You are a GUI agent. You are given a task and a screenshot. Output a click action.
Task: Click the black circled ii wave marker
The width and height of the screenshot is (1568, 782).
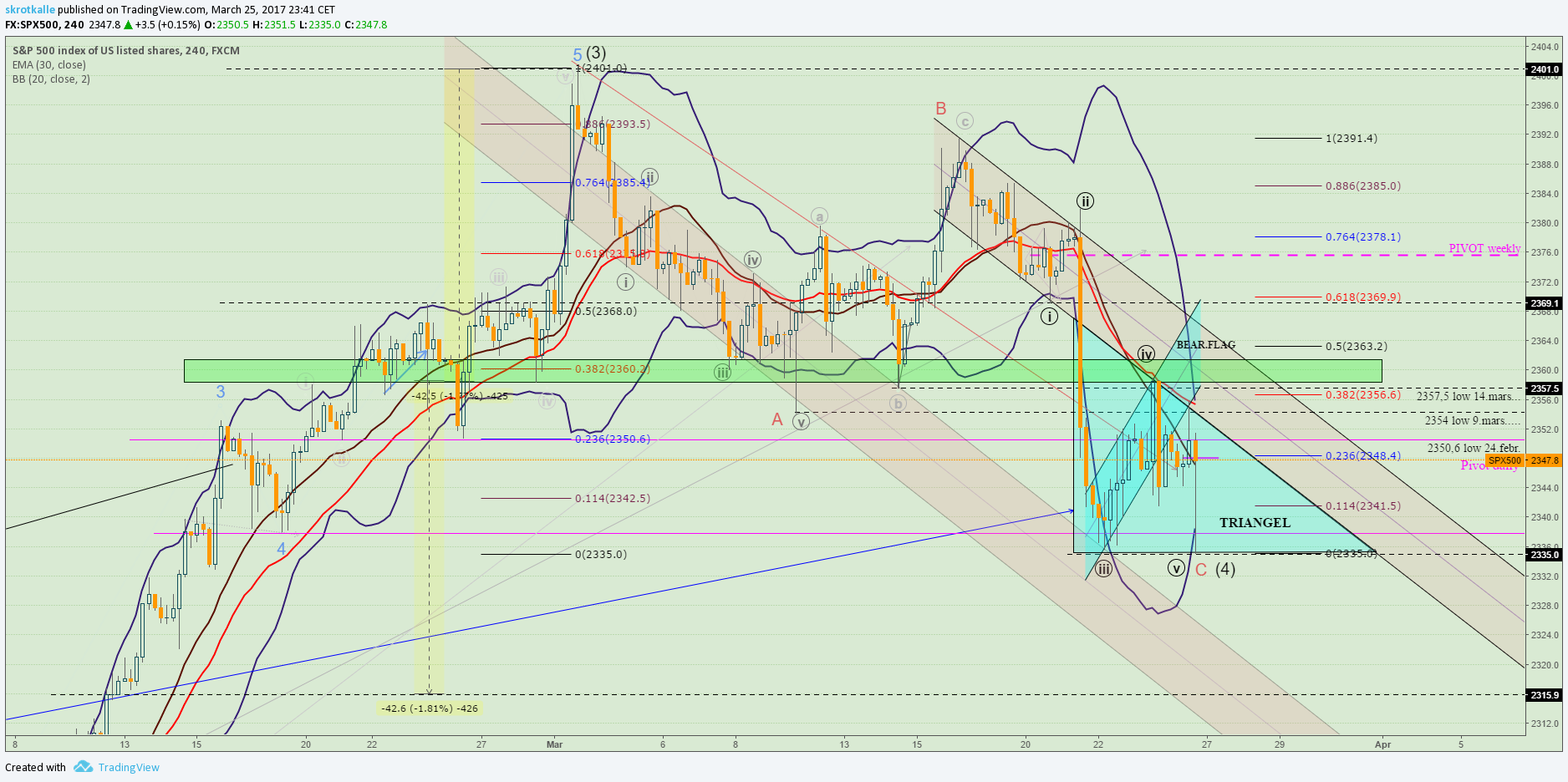pos(1085,201)
